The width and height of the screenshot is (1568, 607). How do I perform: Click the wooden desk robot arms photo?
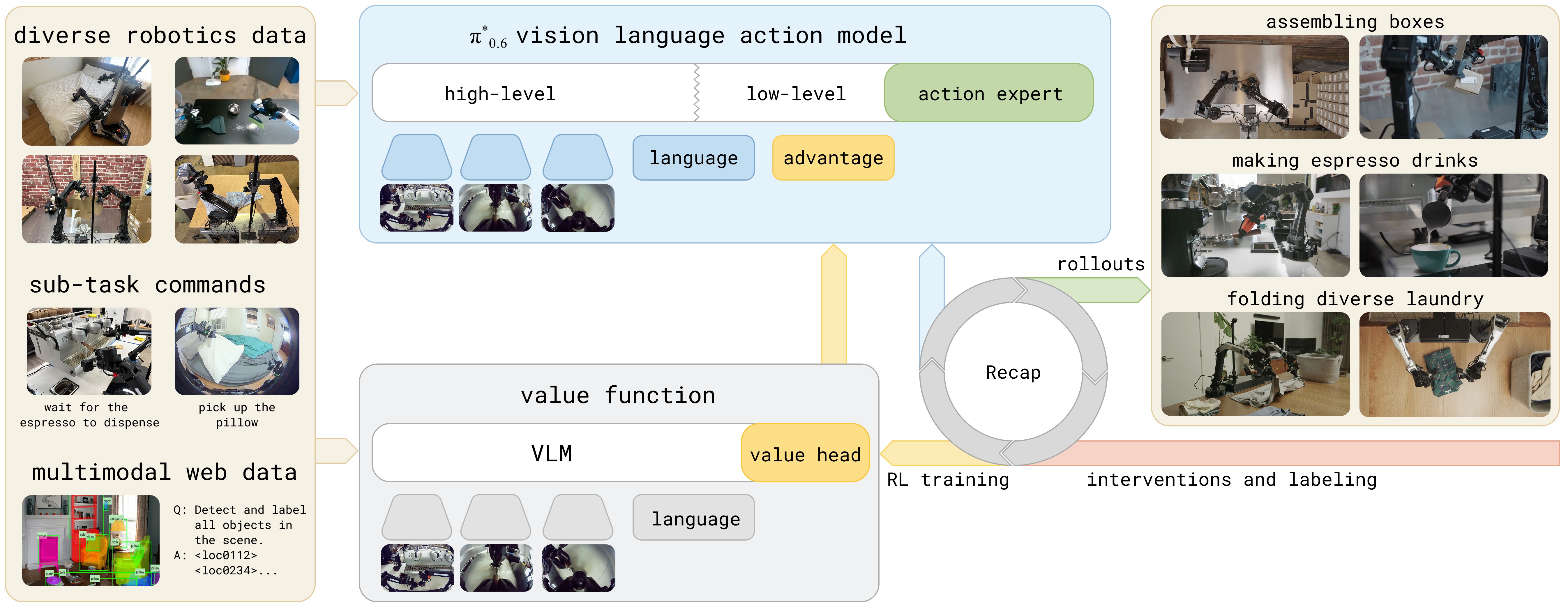pyautogui.click(x=237, y=199)
